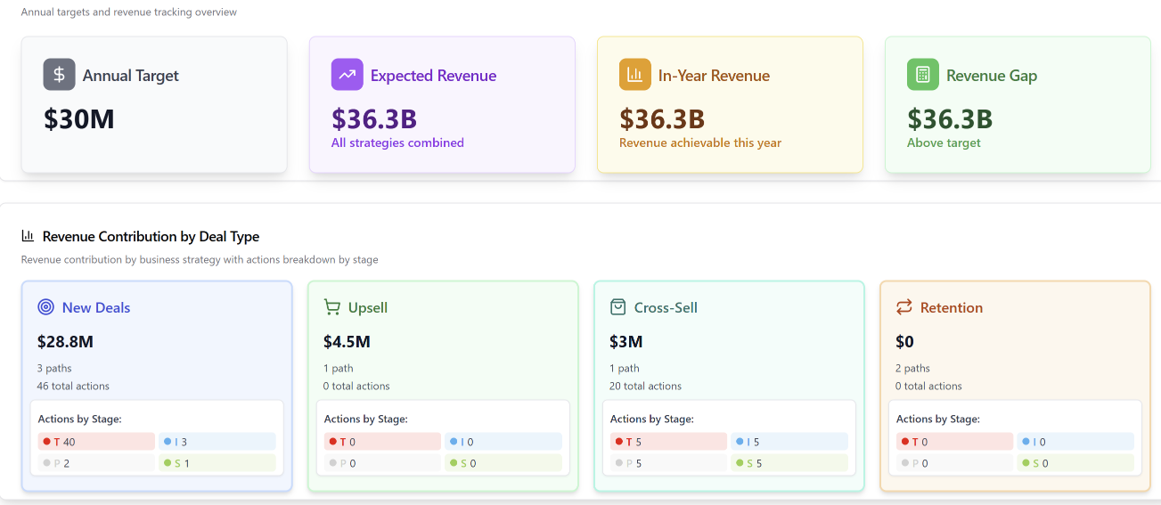
Task: Click the P 0 stage chip in Upsell
Action: [382, 464]
